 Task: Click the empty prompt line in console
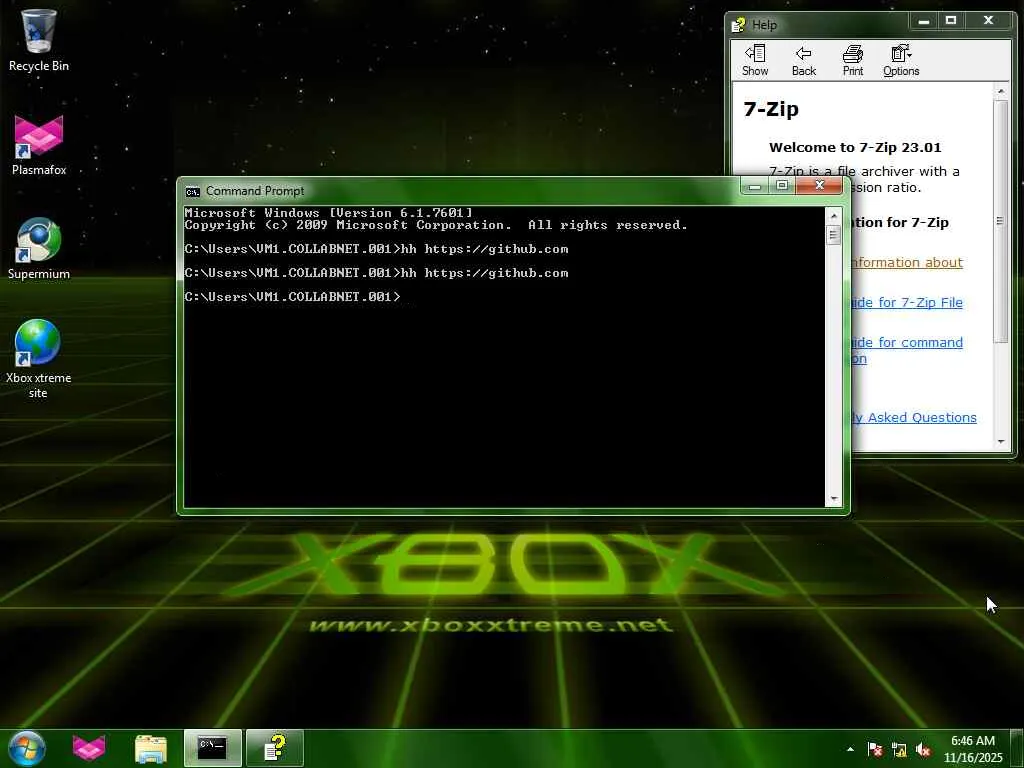point(293,297)
